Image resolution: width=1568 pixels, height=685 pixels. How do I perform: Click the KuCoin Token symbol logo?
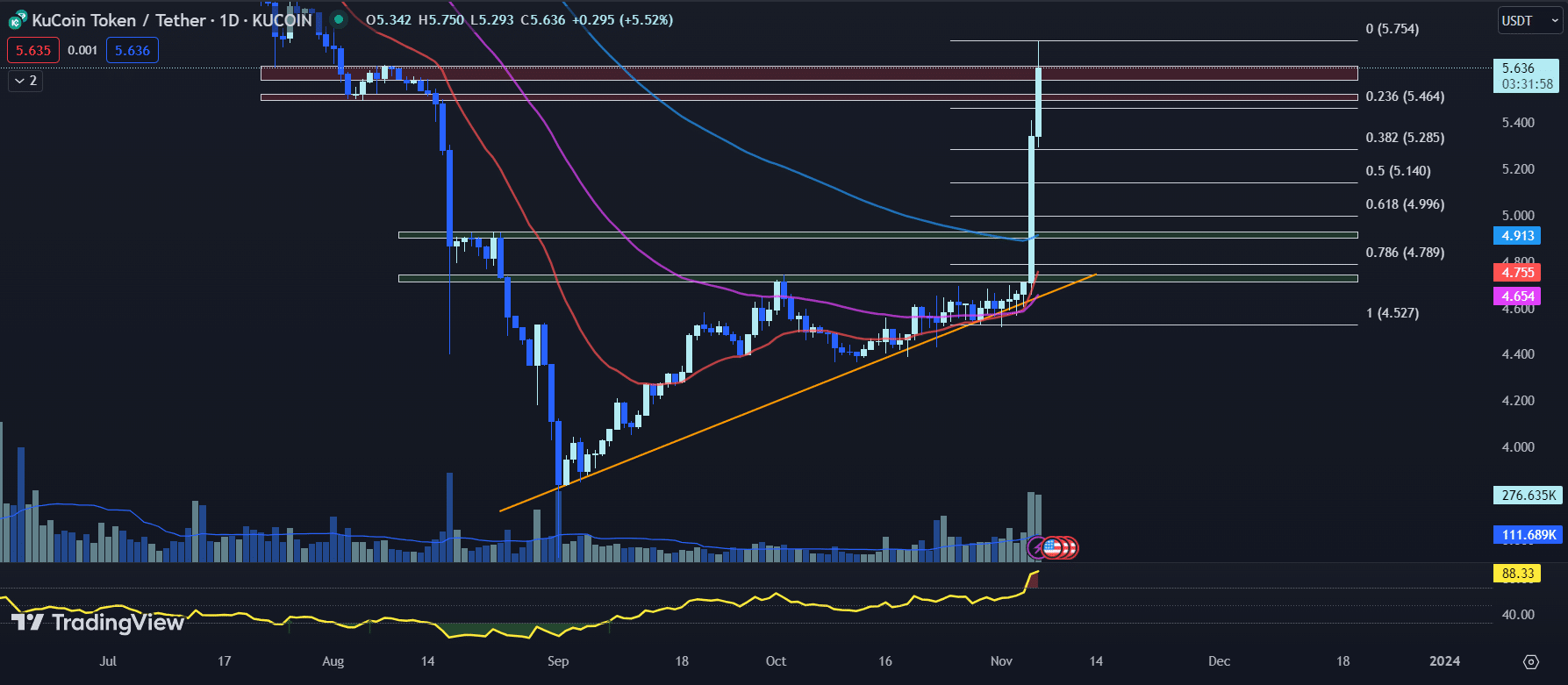(18, 20)
